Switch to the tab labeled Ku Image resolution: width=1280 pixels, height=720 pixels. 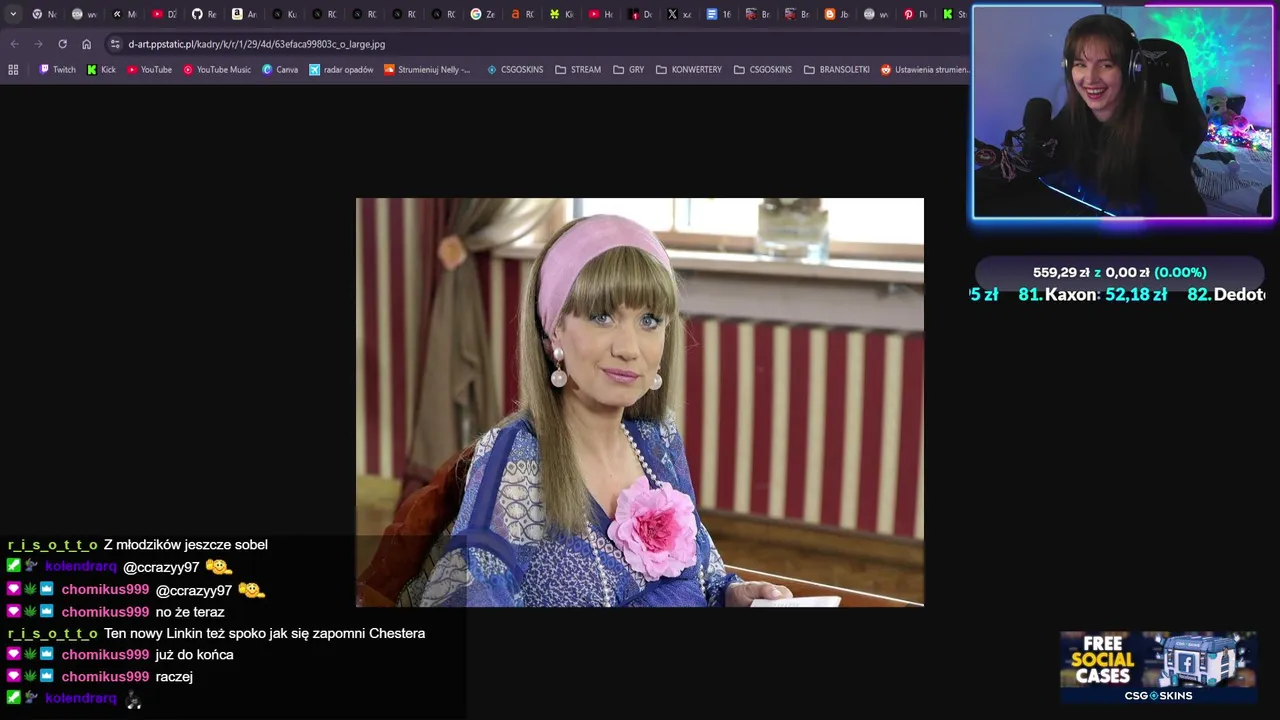284,14
